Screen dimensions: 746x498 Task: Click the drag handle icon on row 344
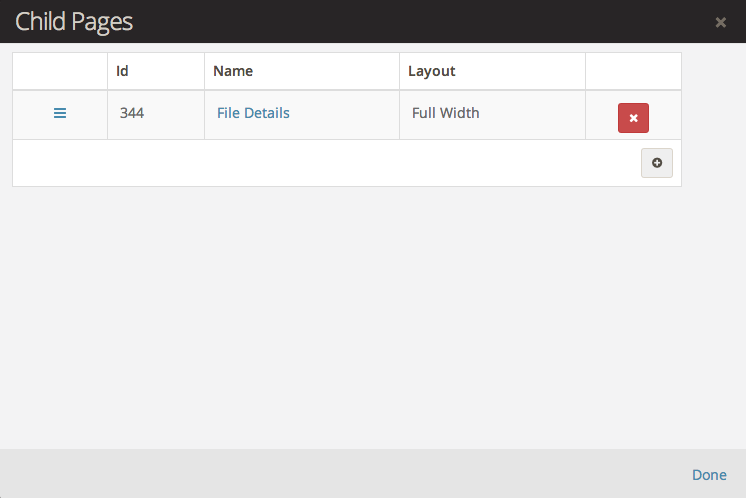(x=60, y=113)
